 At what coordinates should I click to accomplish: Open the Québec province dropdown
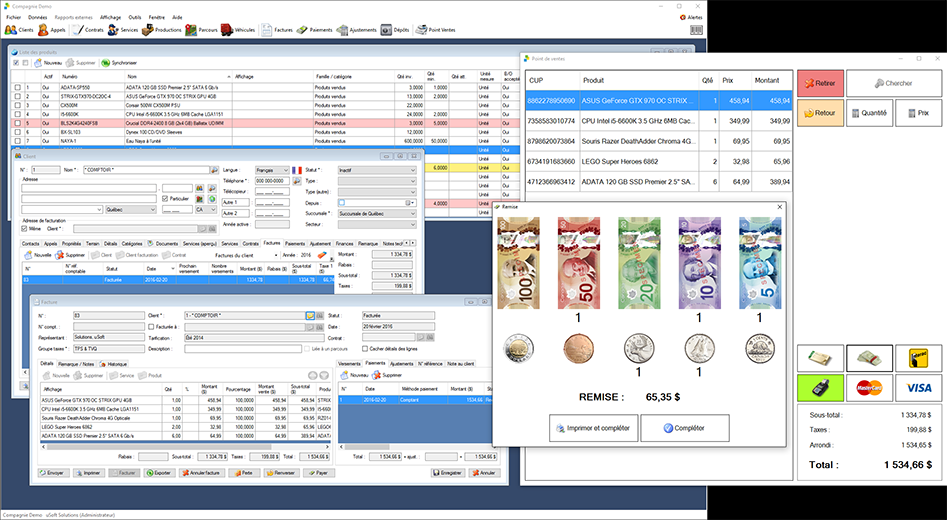(x=130, y=210)
